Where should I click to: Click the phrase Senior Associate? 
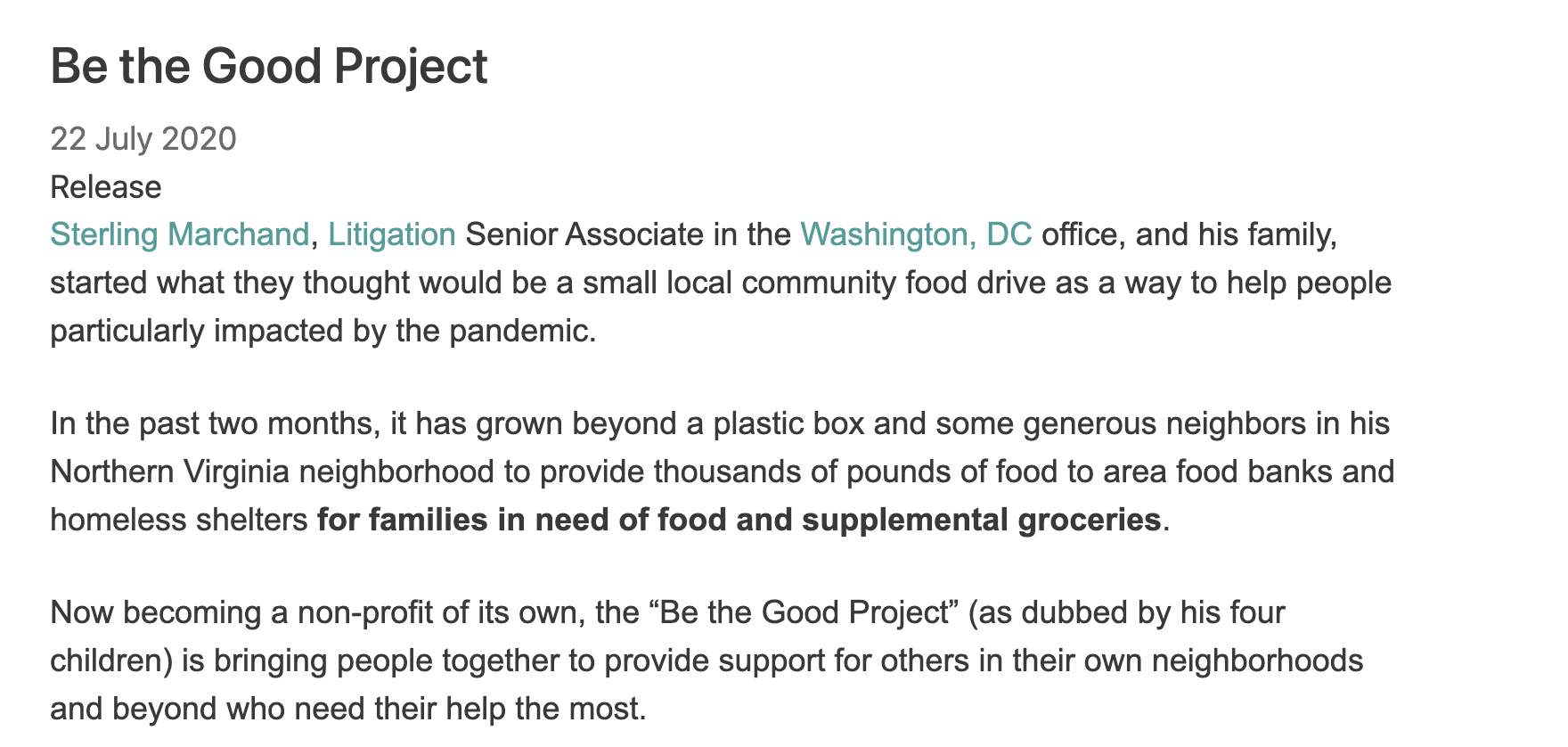[x=584, y=234]
